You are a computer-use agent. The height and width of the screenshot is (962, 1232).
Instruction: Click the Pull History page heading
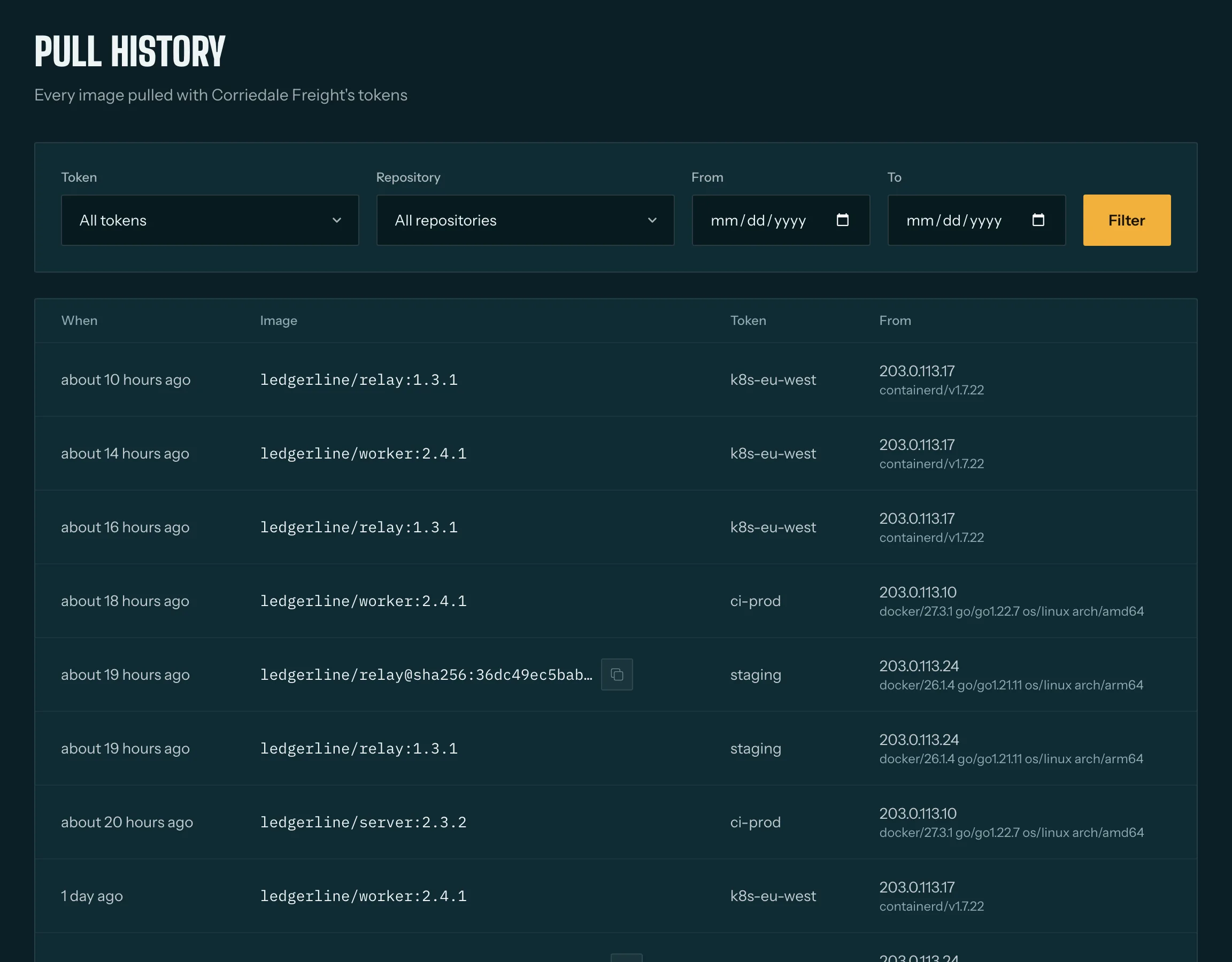(x=130, y=51)
